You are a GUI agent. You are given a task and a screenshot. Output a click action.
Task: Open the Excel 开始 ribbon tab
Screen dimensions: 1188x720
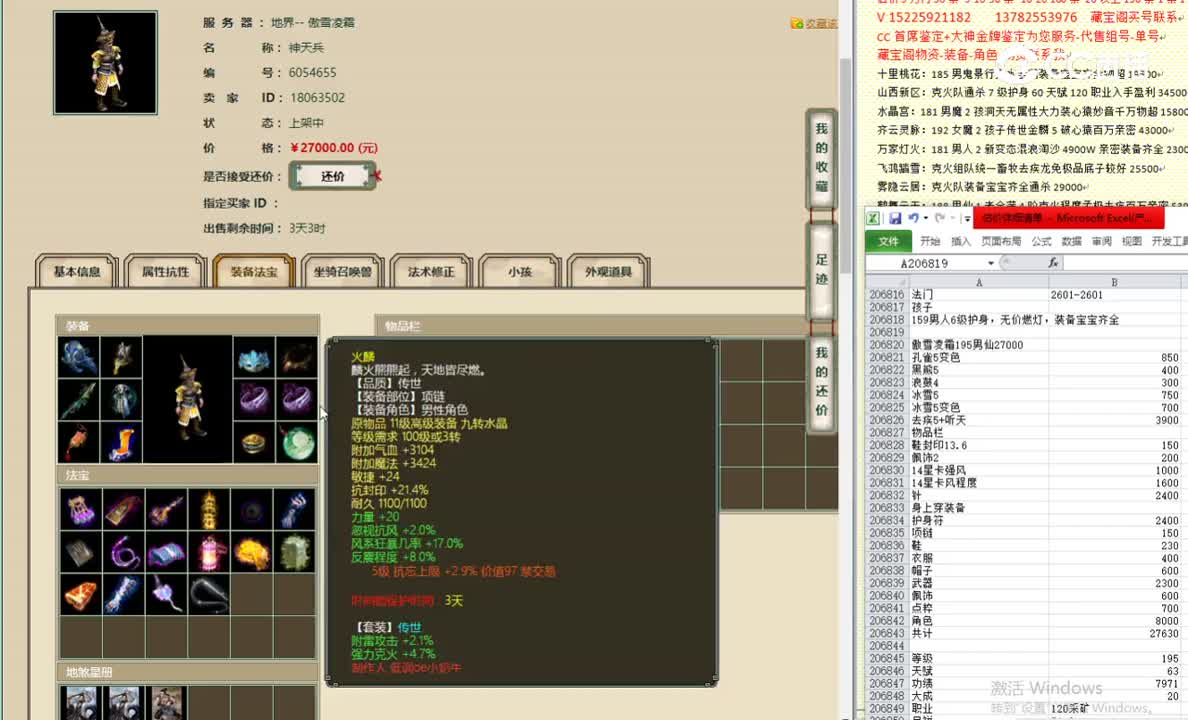coord(930,241)
